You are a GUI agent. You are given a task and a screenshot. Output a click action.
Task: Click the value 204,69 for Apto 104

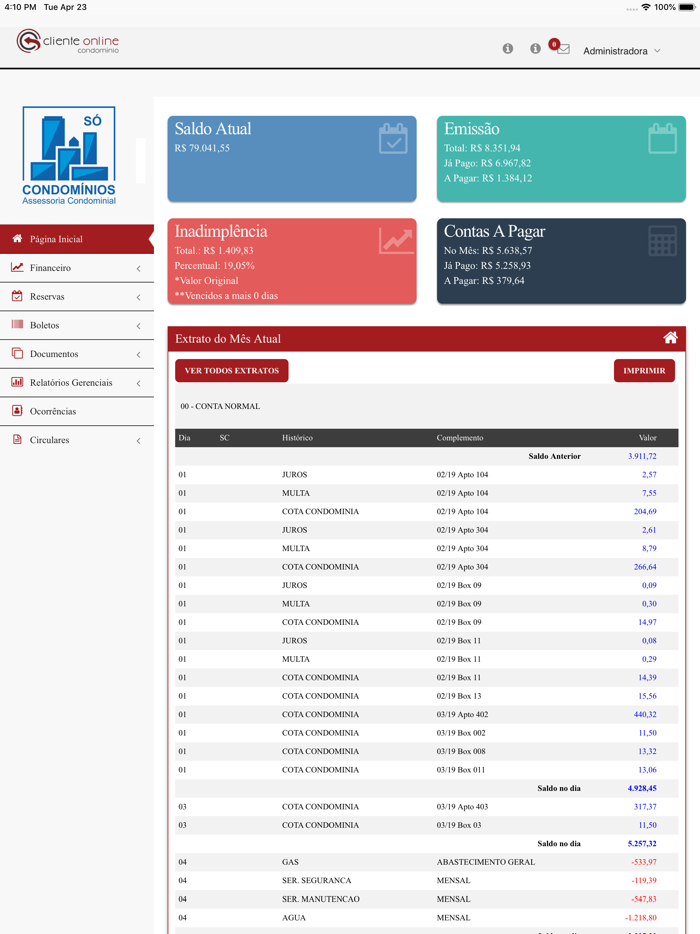click(645, 512)
